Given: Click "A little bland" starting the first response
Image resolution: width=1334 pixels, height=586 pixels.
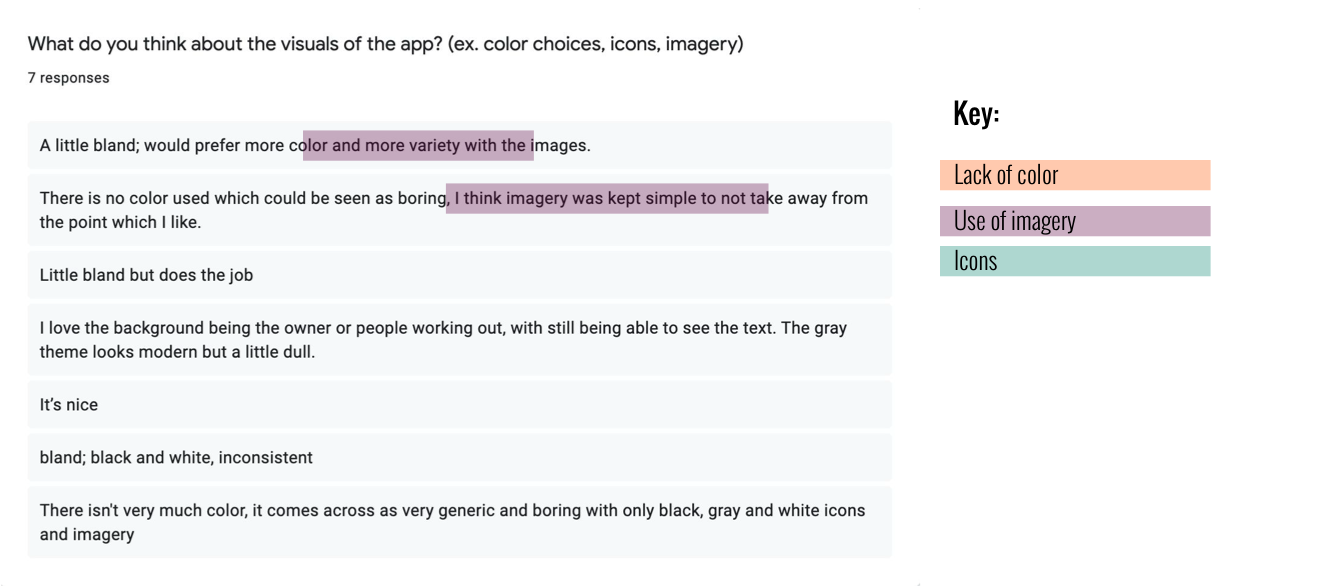Looking at the screenshot, I should (x=88, y=146).
